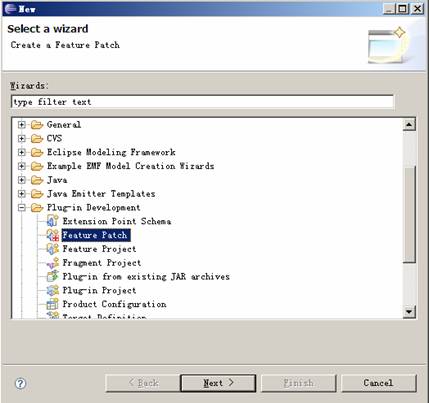Select the Extension Point Schema entry
Screen dimensions: 429x403
click(x=117, y=221)
